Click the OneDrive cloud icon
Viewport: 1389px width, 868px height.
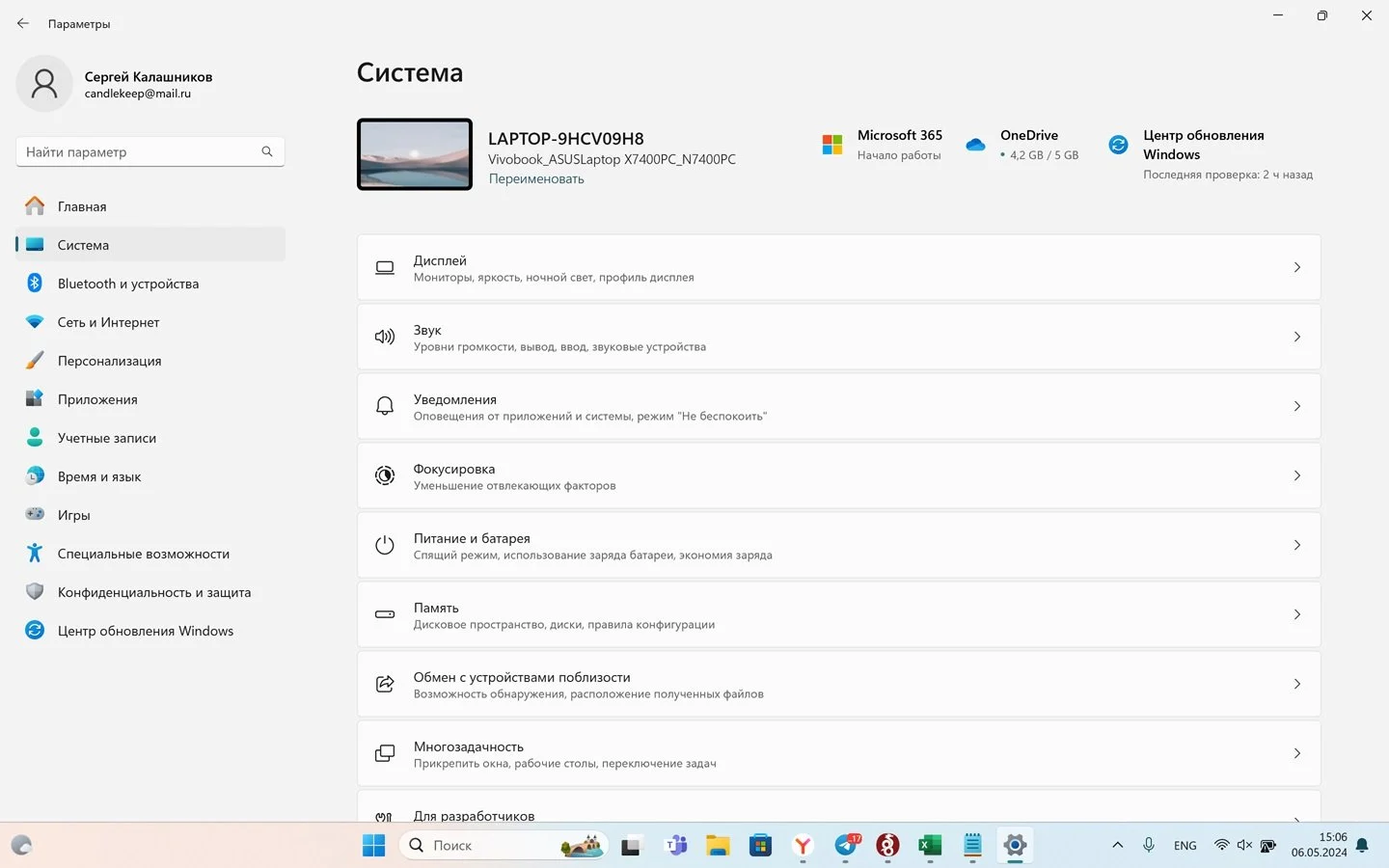coord(975,145)
